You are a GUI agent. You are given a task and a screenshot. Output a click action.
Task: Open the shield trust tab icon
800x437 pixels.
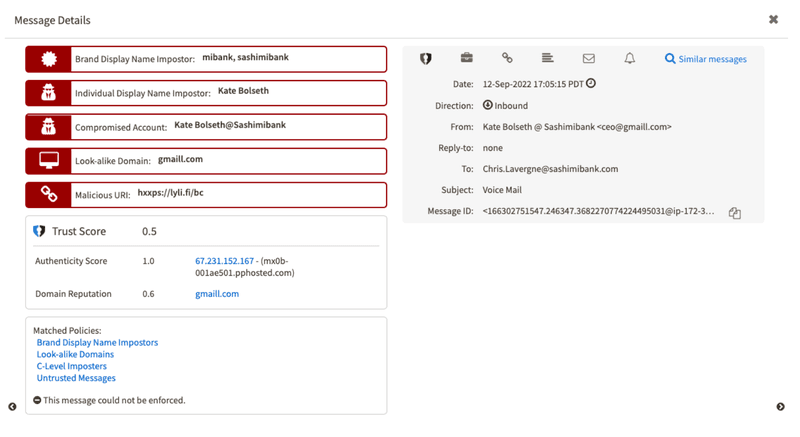[x=426, y=59]
